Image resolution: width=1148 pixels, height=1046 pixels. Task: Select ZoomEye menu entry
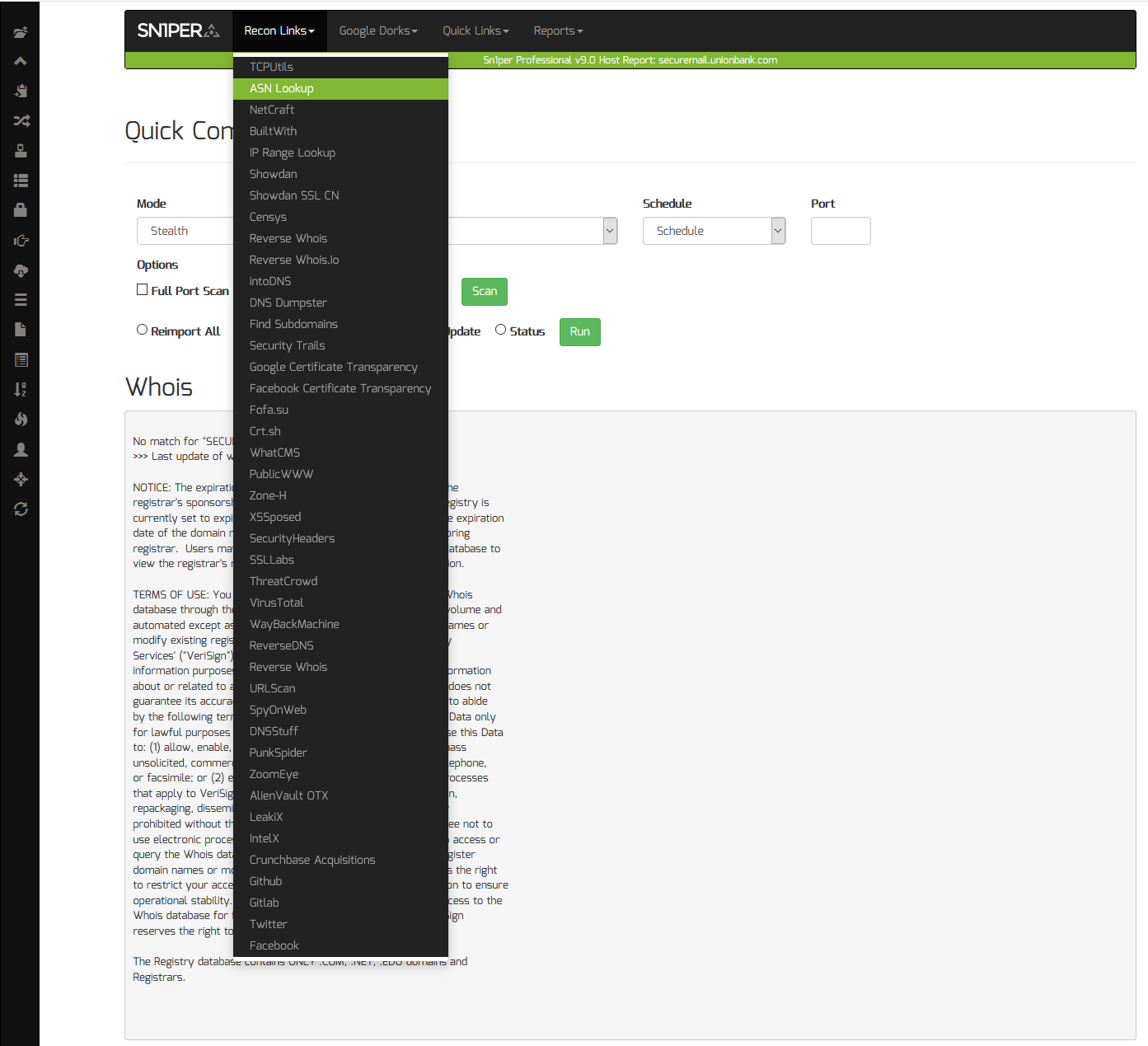pyautogui.click(x=340, y=774)
